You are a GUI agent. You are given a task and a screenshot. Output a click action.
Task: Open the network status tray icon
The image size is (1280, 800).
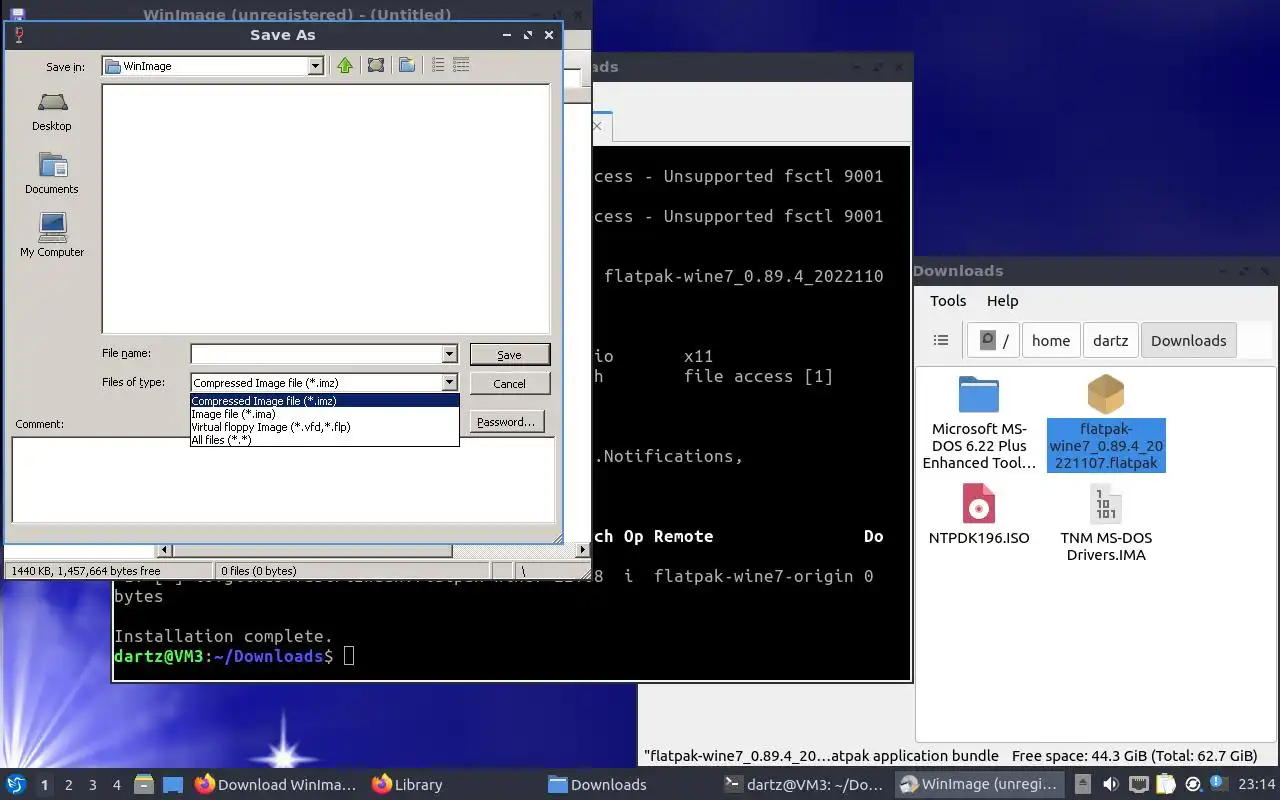click(1139, 785)
